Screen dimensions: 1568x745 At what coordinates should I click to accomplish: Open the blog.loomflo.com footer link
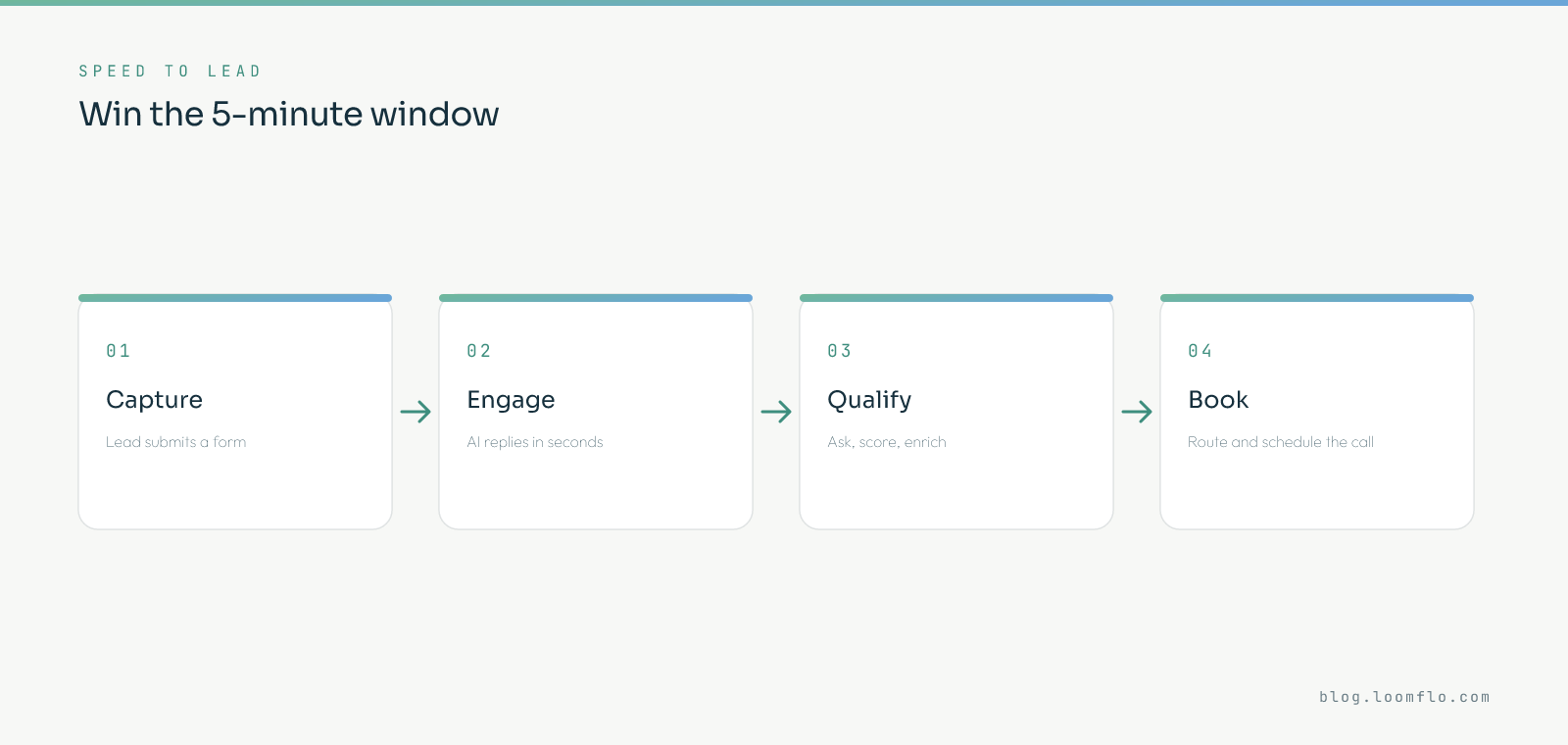click(x=1404, y=697)
